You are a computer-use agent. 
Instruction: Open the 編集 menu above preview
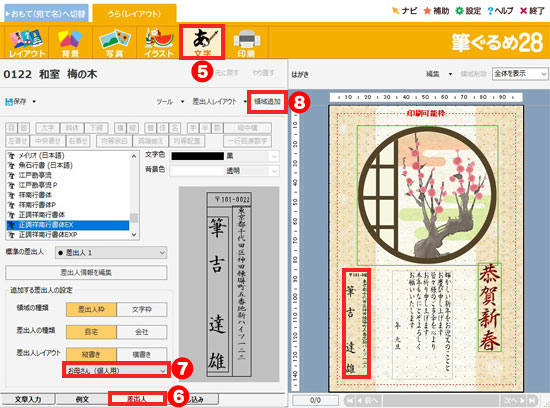[438, 74]
